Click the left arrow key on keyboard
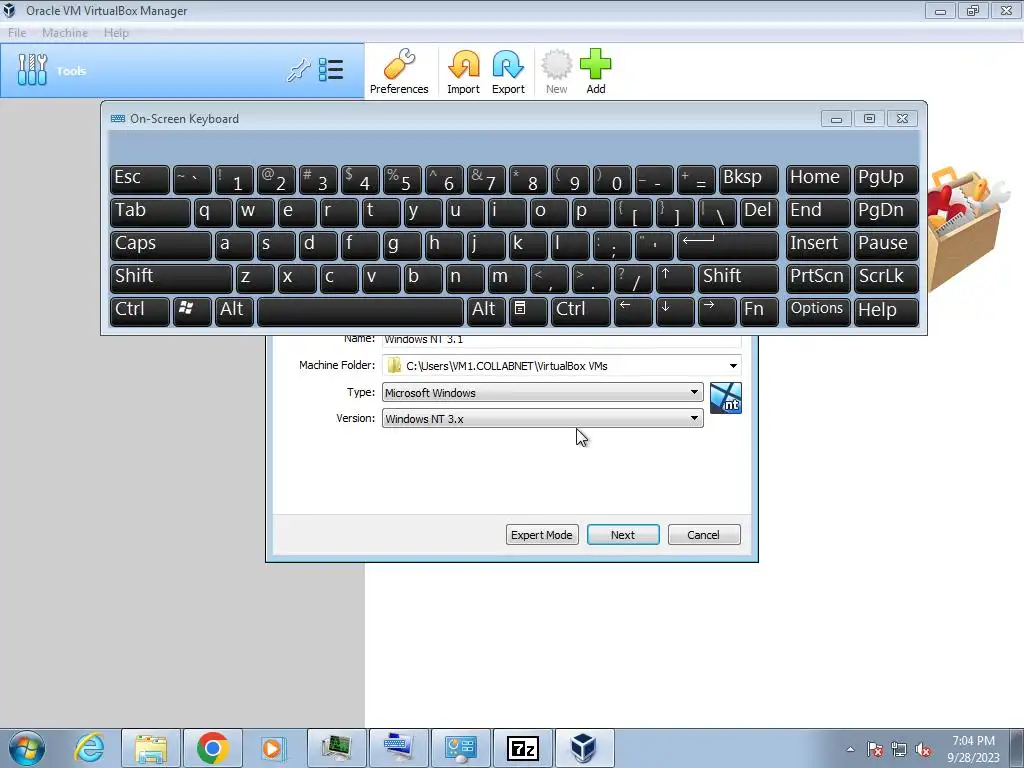 [x=633, y=311]
